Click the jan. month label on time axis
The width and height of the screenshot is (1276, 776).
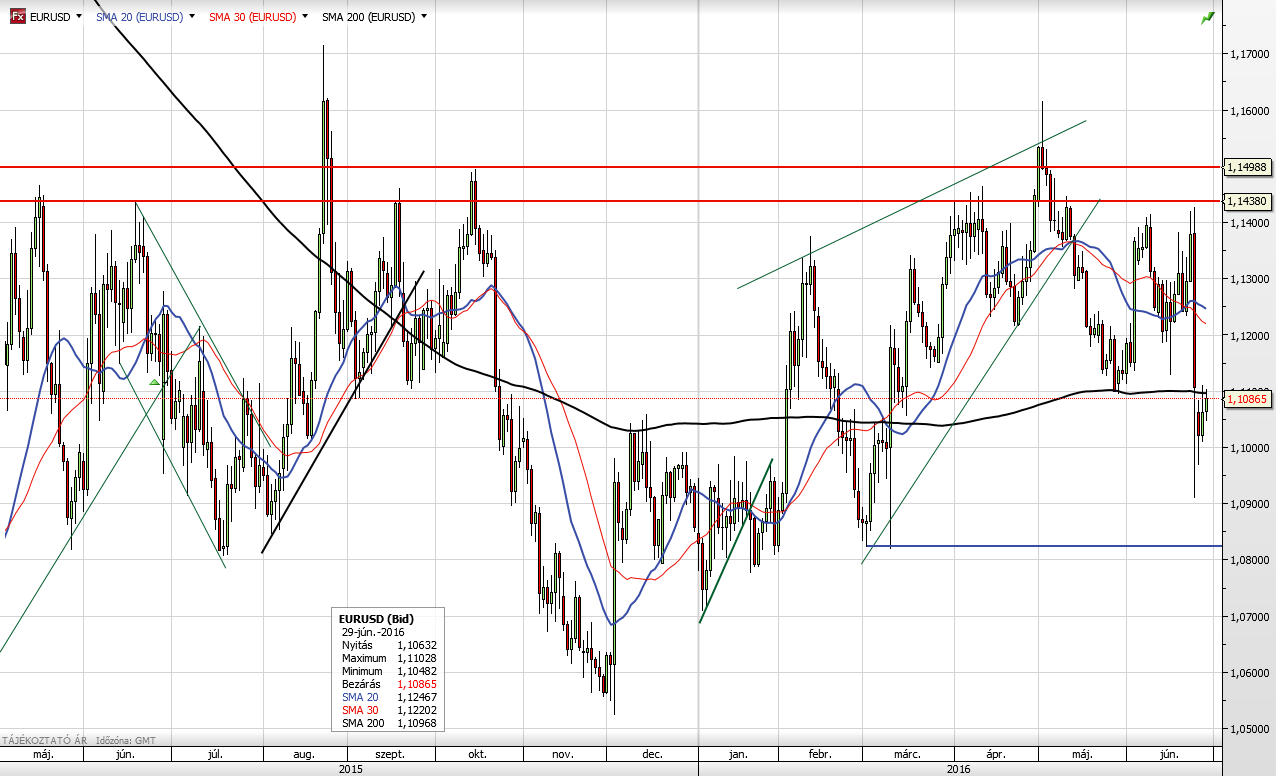pyautogui.click(x=738, y=754)
